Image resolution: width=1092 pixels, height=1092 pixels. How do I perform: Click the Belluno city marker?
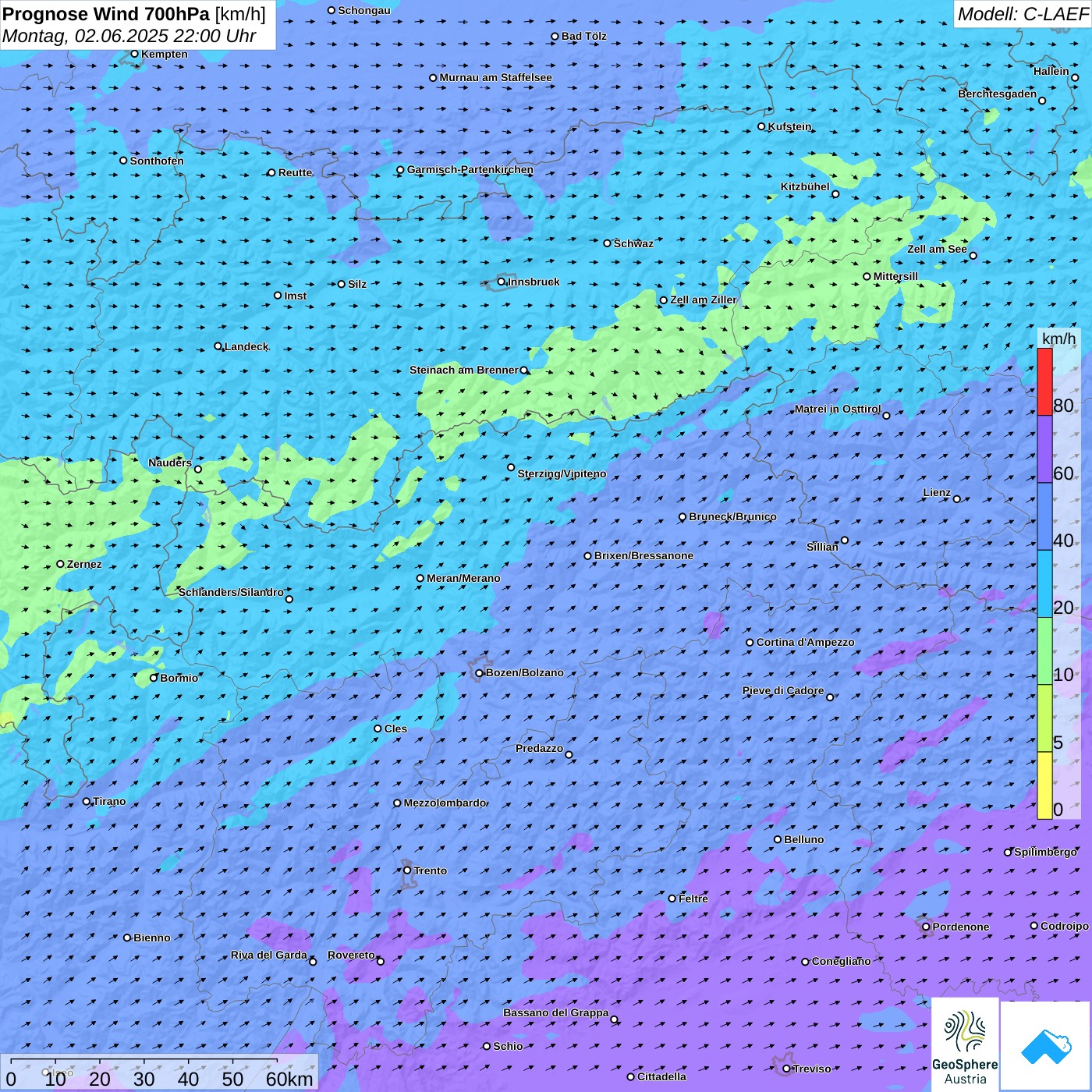pos(778,839)
